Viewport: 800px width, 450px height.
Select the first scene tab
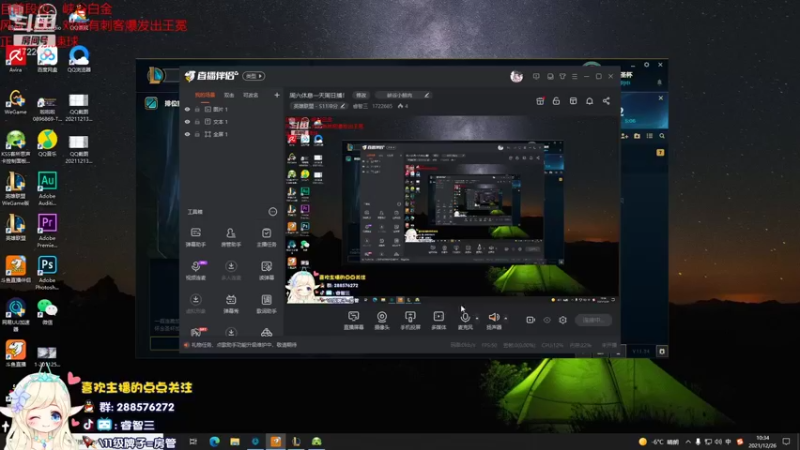pos(205,95)
